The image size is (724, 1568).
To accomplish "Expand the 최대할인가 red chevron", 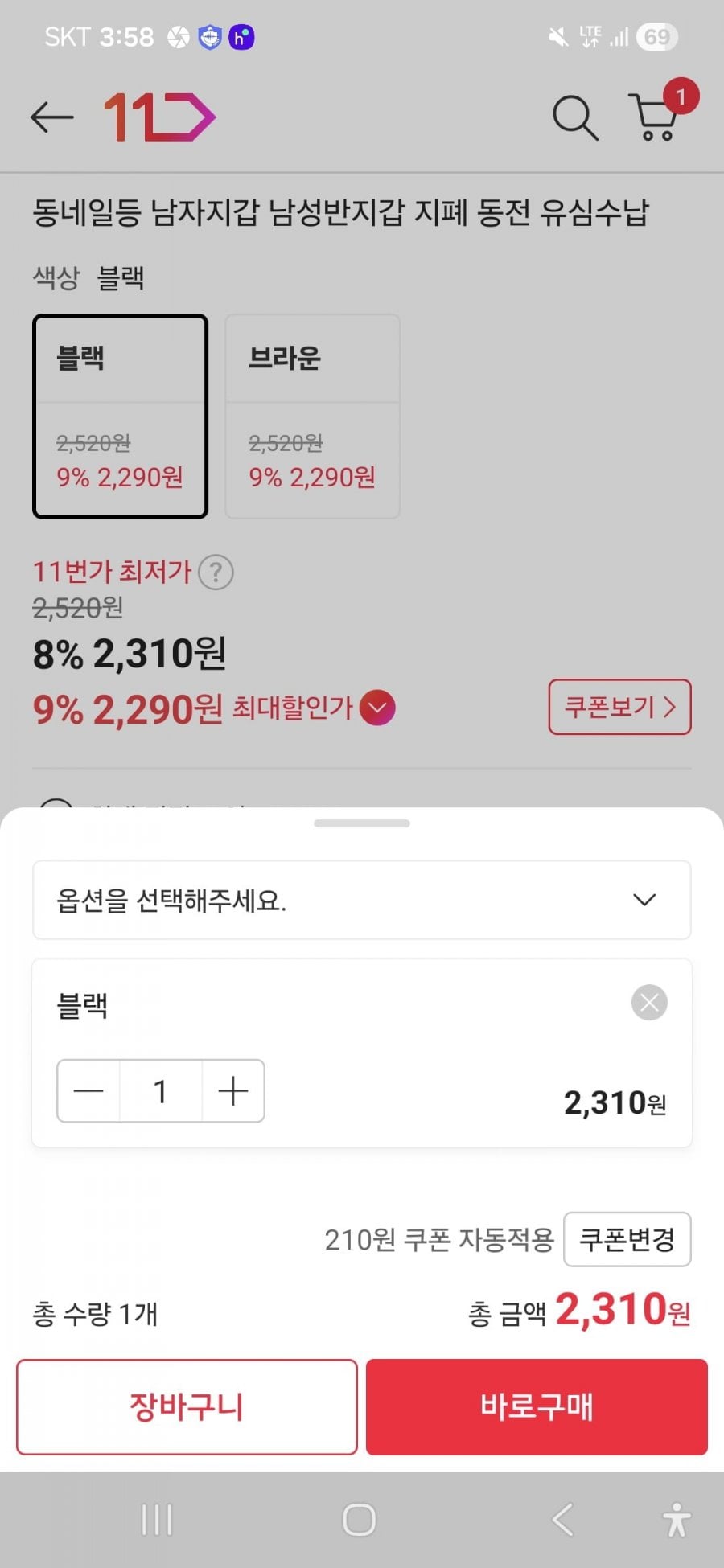I will (377, 708).
